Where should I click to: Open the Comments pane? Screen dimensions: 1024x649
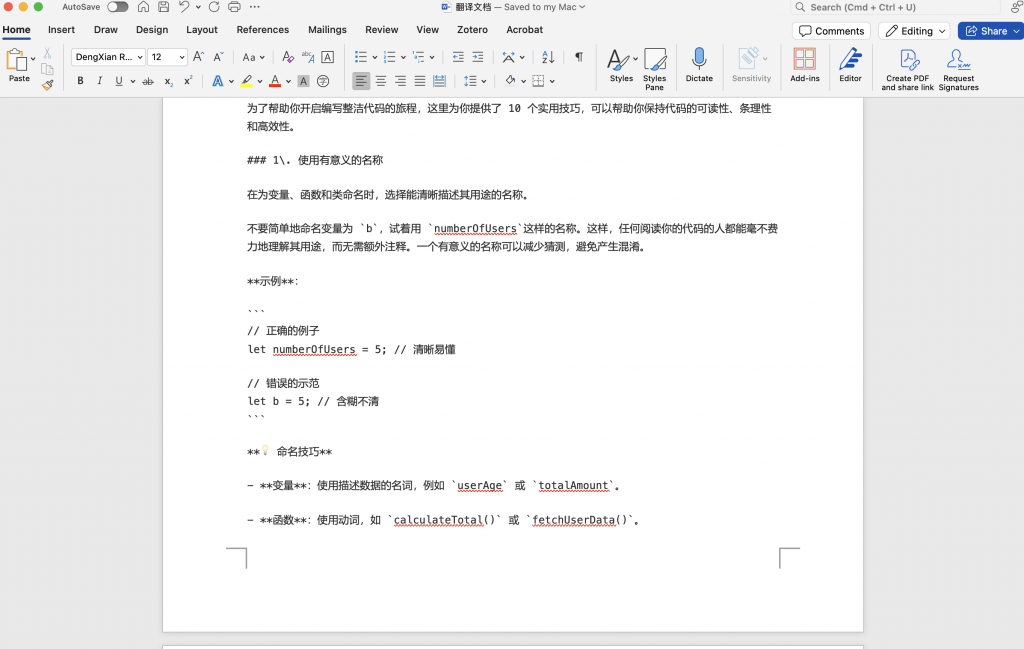(831, 31)
